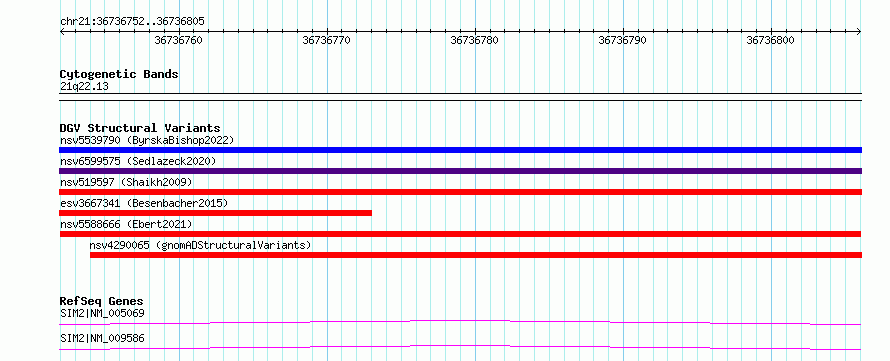Click the RefSeq Genes track heading
890x361 pixels.
coord(102,301)
